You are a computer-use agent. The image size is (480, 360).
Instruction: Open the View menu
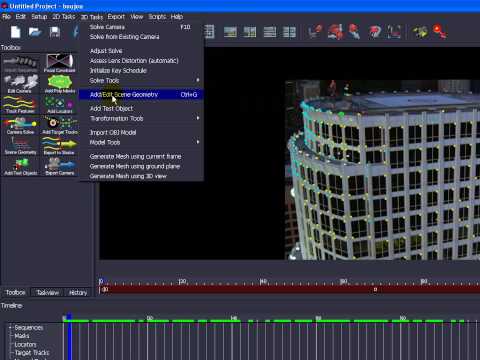(x=137, y=16)
